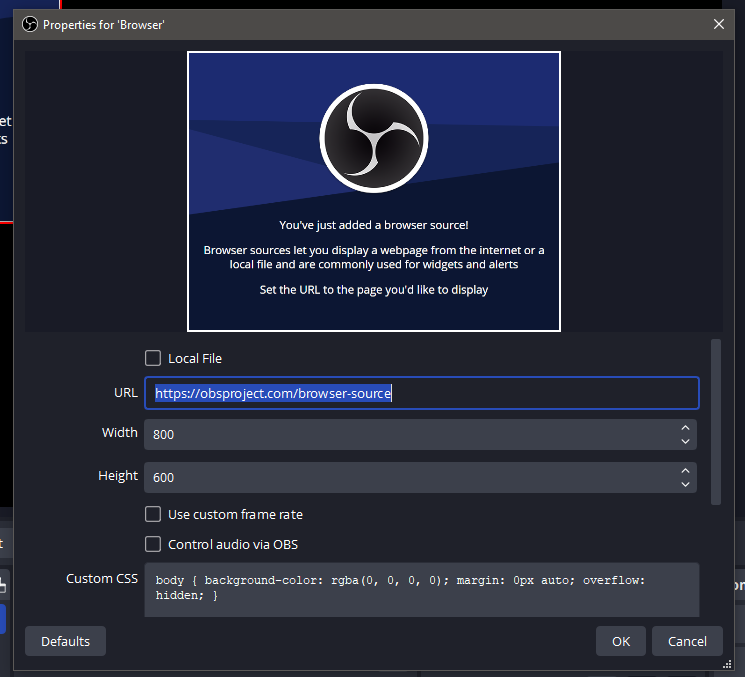Click the Custom CSS label
Screen dimensions: 745x677
102,578
